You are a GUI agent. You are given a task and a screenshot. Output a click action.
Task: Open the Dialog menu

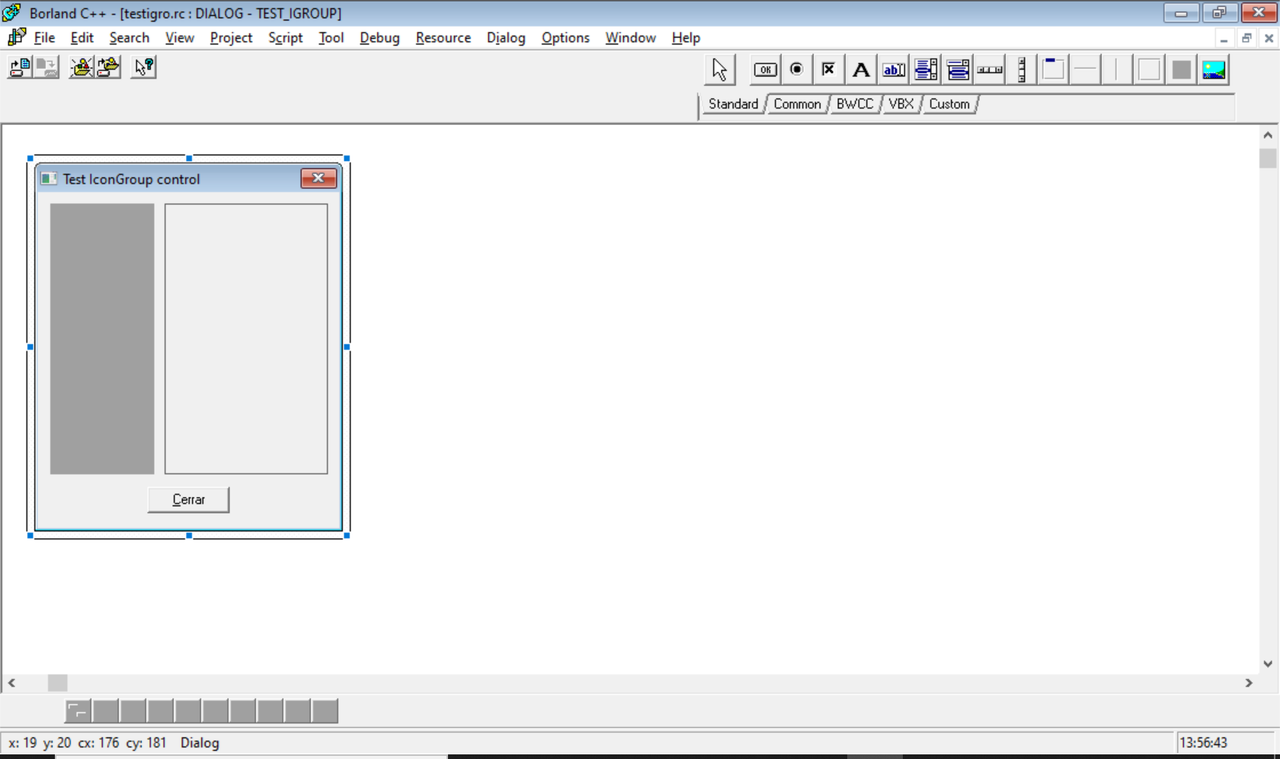point(506,38)
